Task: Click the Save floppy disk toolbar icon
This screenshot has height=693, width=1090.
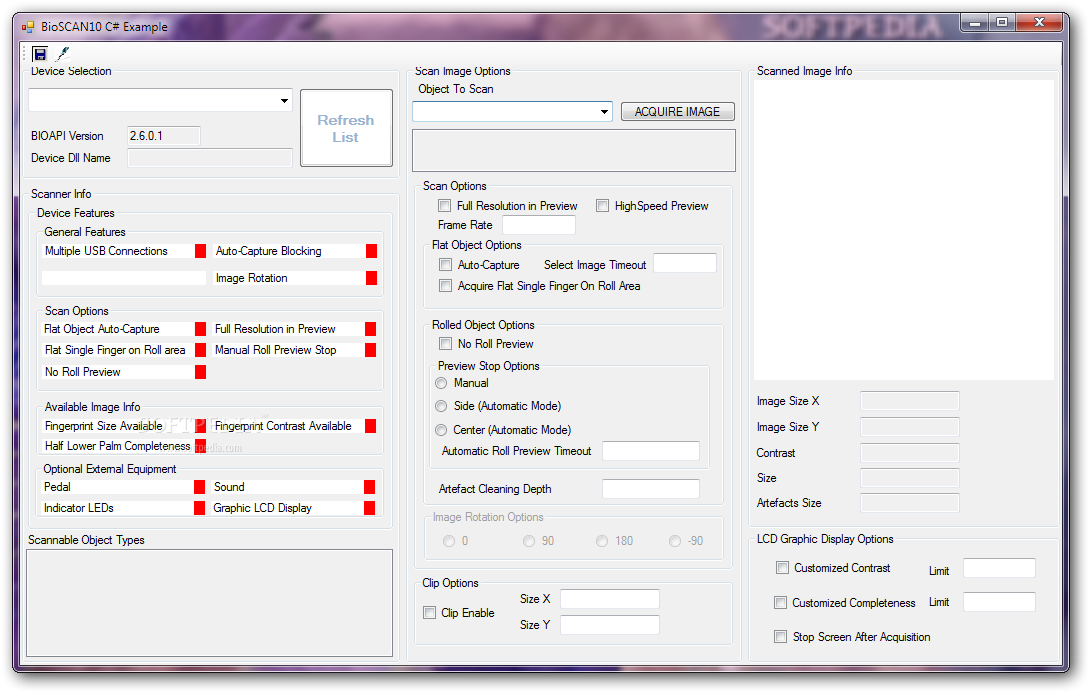Action: coord(40,54)
